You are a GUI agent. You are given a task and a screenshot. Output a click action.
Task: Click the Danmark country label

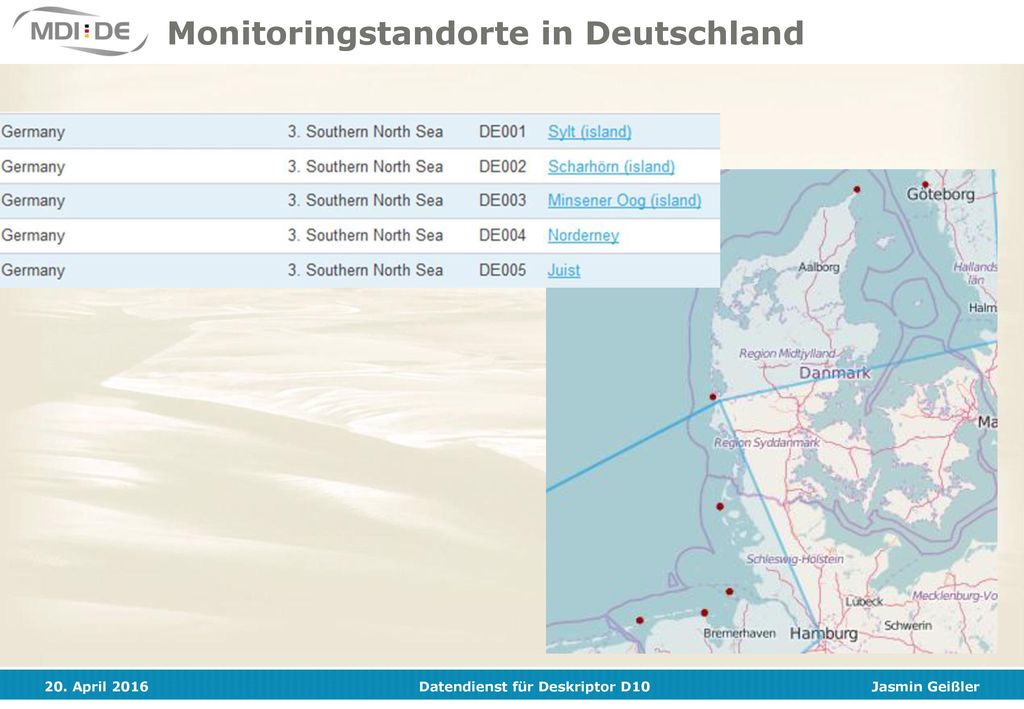tap(835, 373)
